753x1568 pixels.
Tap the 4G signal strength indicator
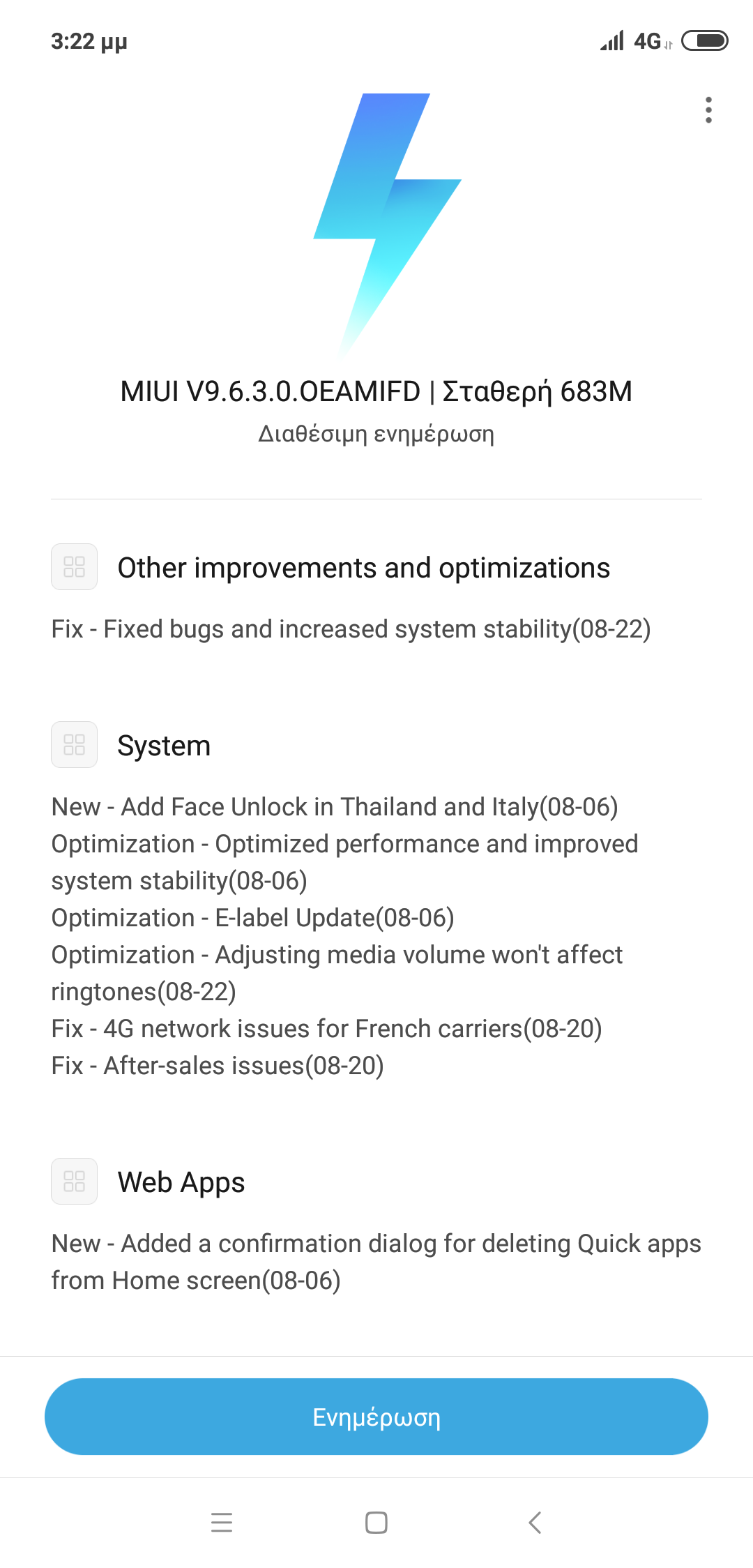point(631,41)
